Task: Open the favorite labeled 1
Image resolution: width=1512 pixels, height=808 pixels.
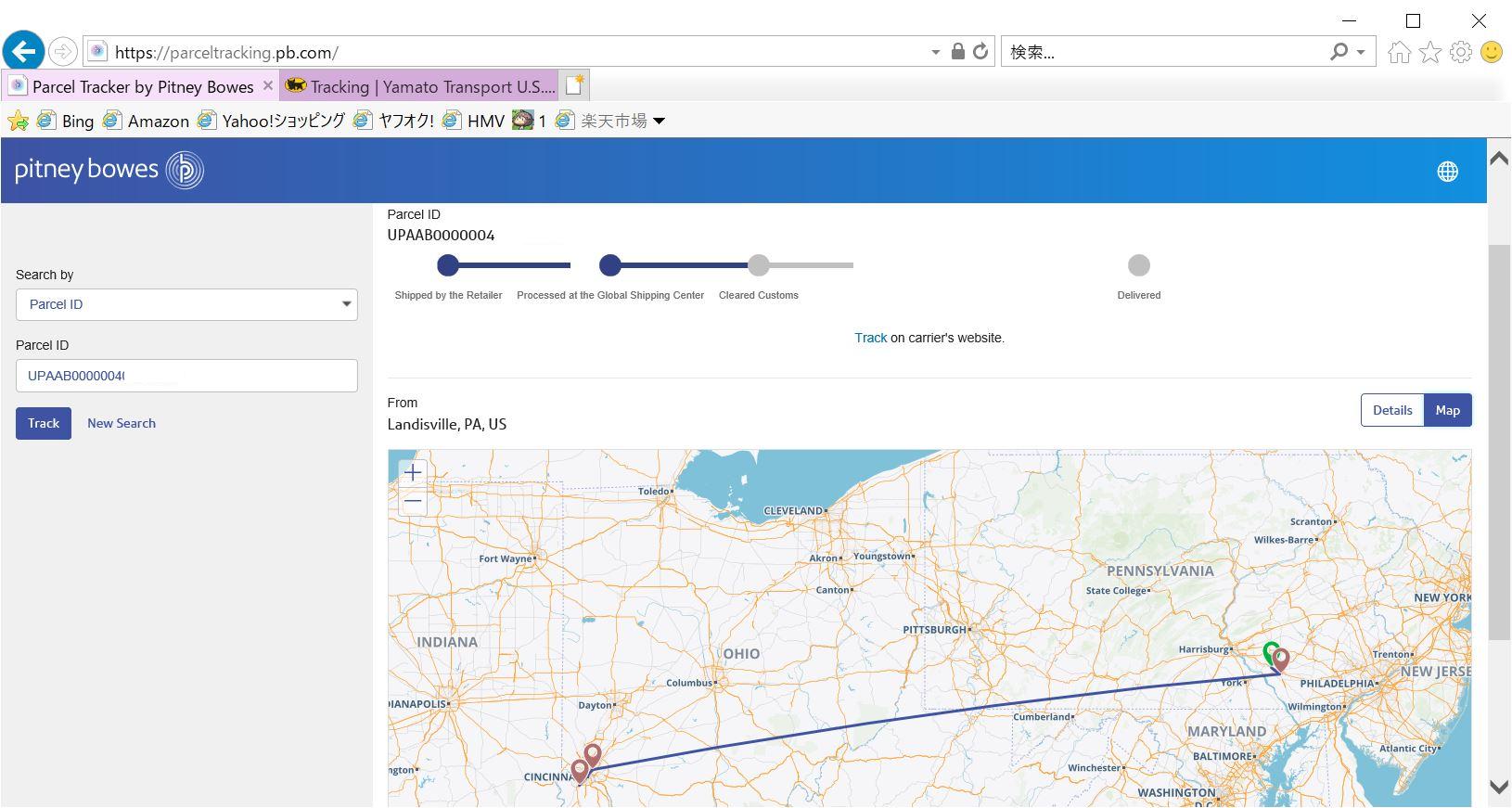Action: pos(530,121)
